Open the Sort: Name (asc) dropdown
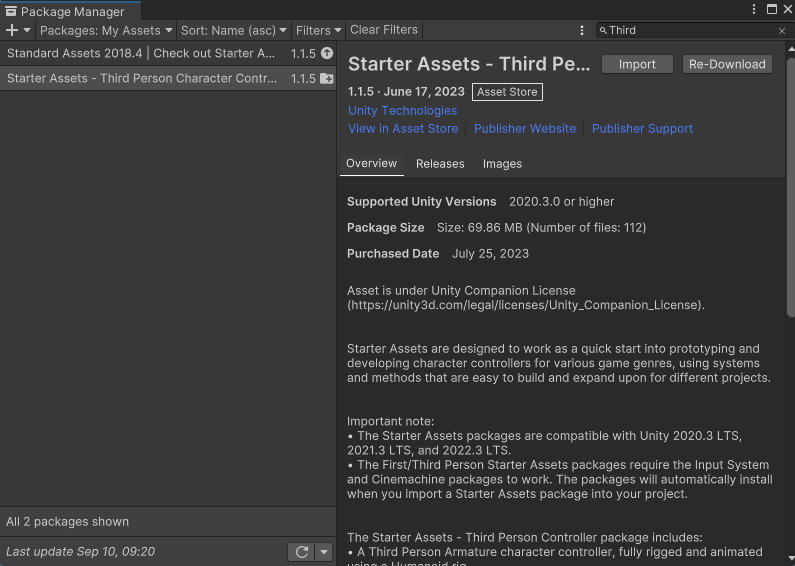This screenshot has width=795, height=566. point(234,30)
